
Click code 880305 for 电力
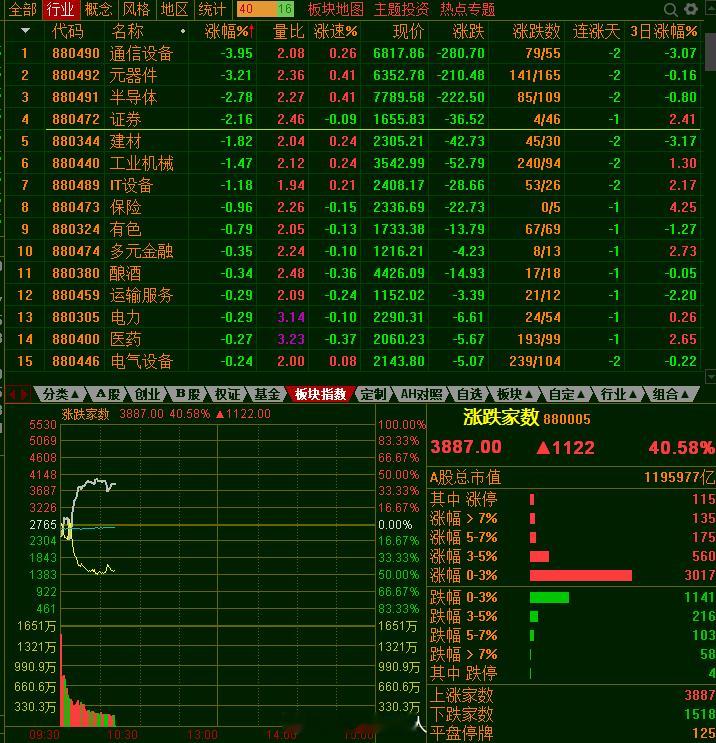[76, 317]
